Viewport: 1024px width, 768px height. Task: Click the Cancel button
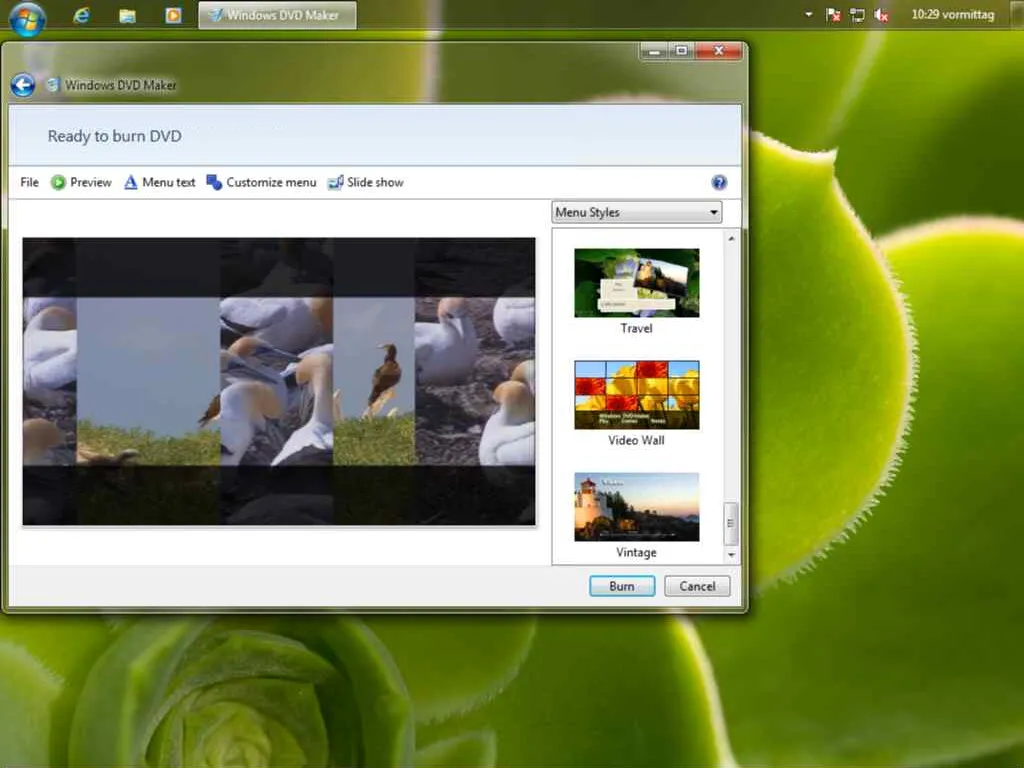point(697,586)
